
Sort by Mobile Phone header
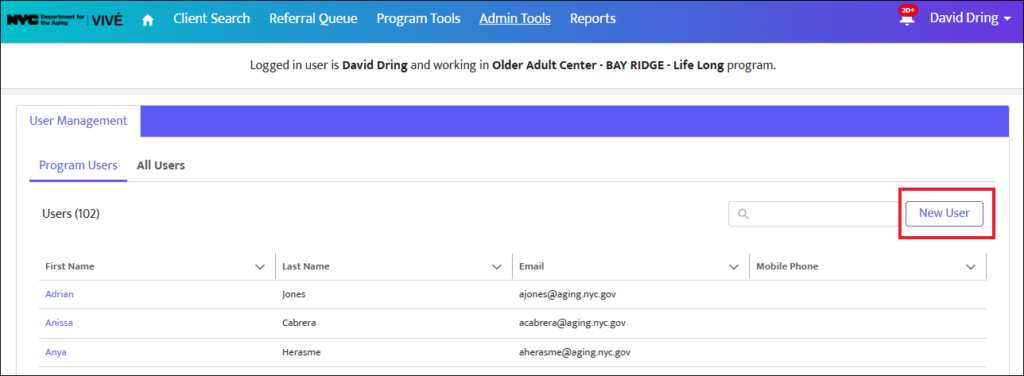click(x=787, y=266)
